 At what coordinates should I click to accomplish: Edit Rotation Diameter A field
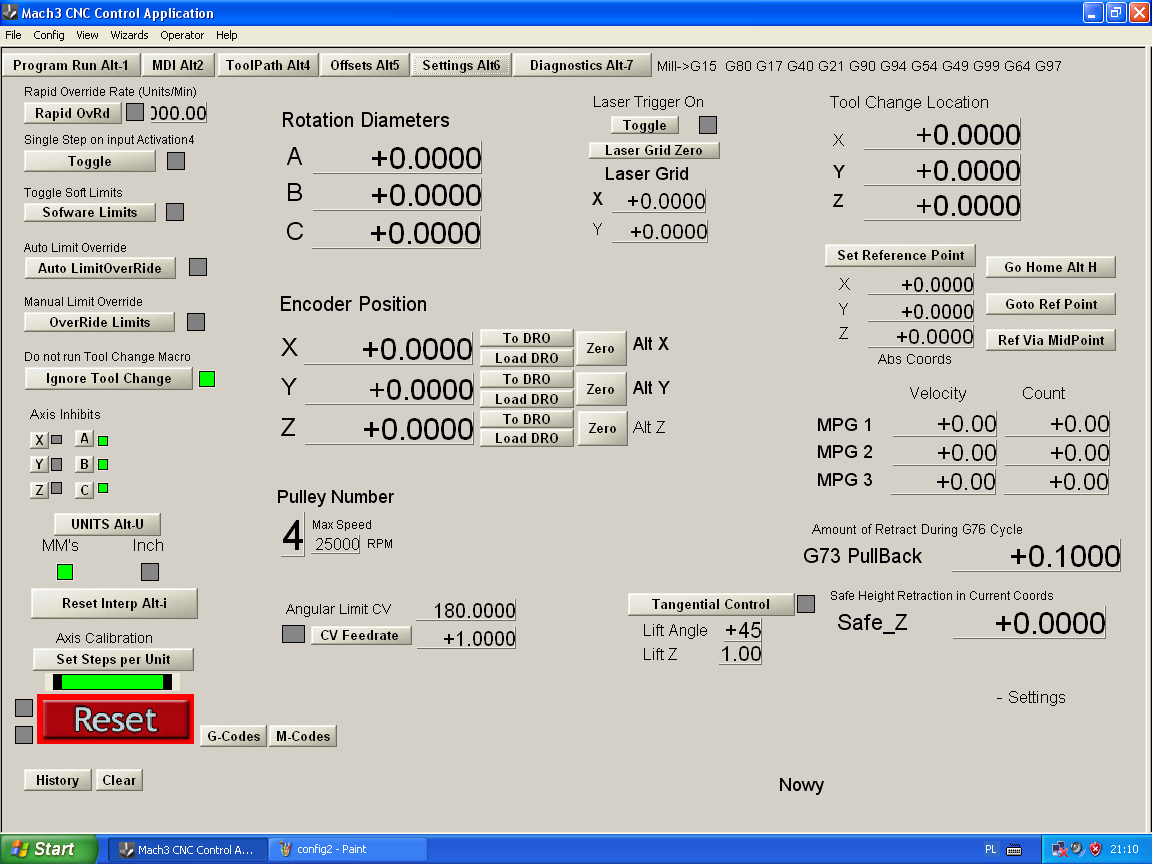coord(397,157)
